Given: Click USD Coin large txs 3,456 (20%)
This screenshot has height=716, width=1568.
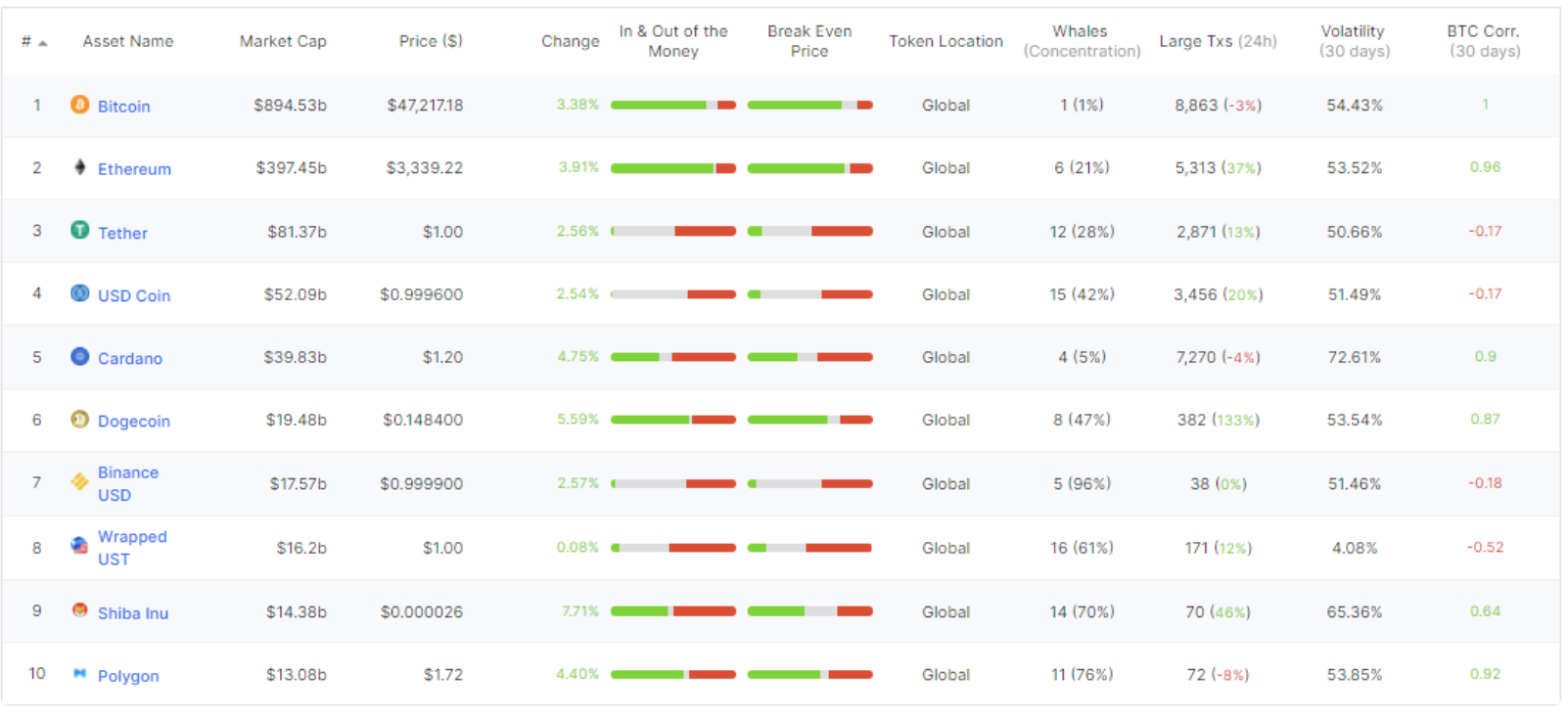Looking at the screenshot, I should point(1218,293).
